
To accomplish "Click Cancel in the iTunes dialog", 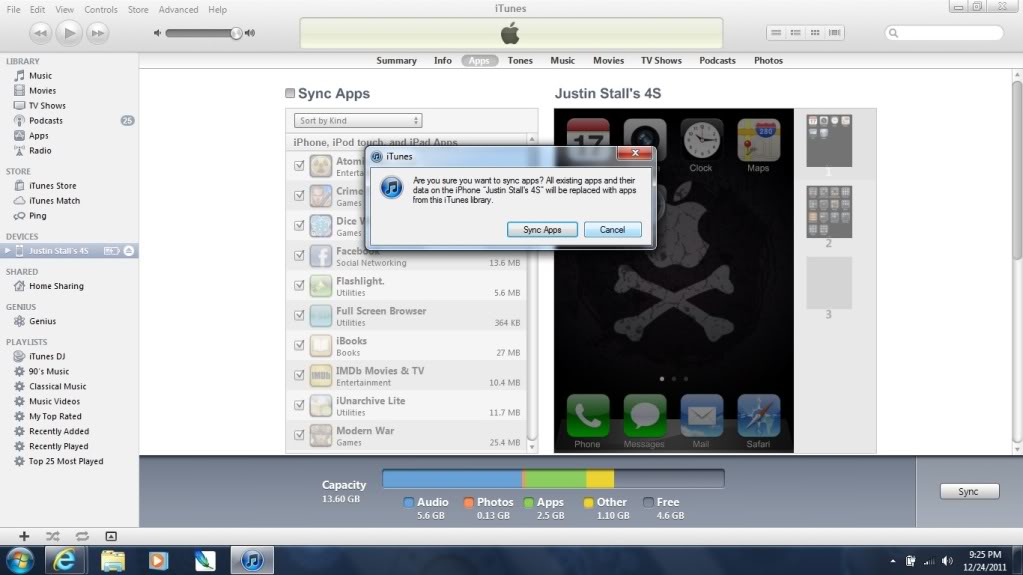I will click(613, 230).
